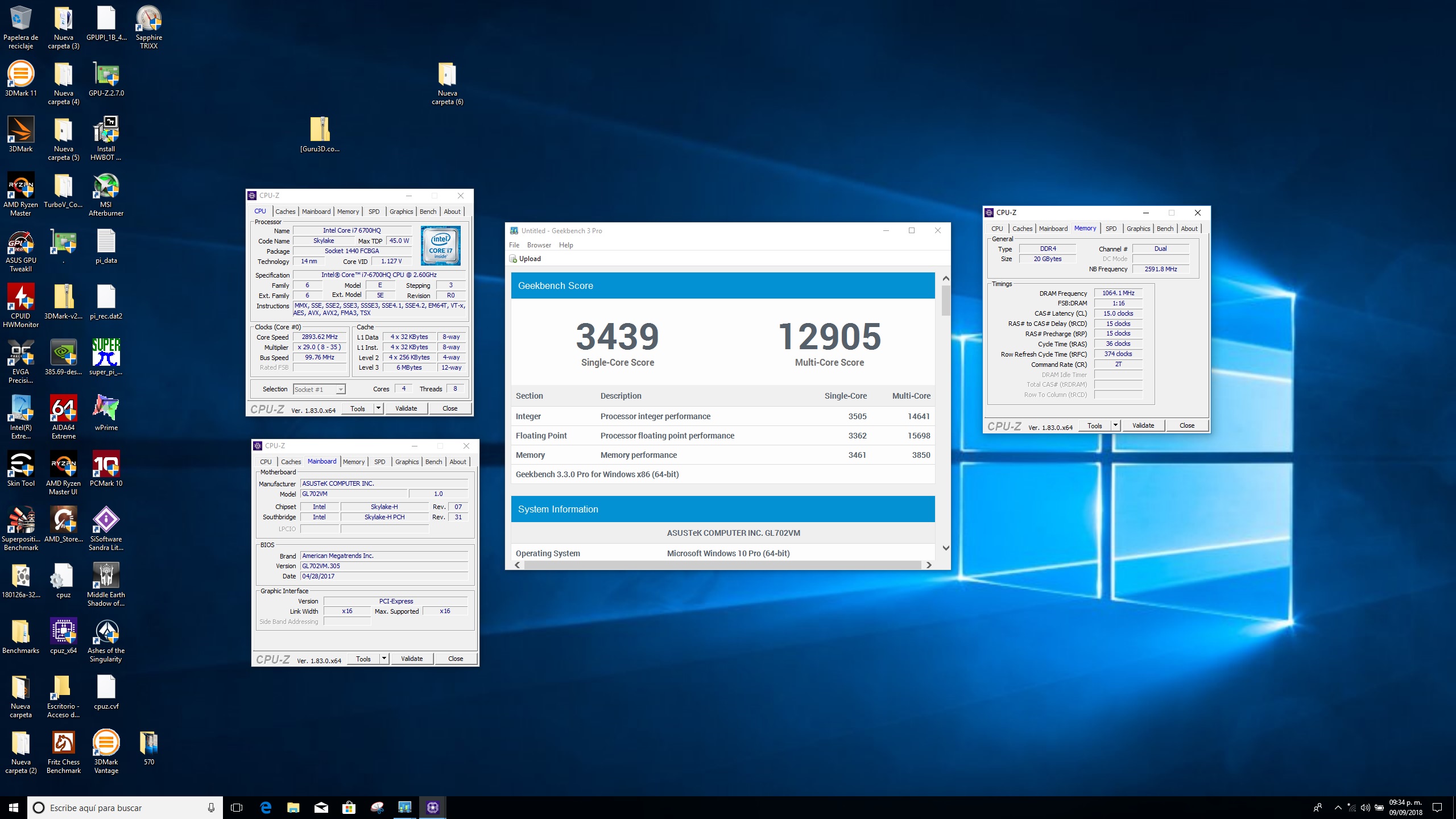The width and height of the screenshot is (1456, 819).
Task: Select the ASUS GPU TweakII icon
Action: click(x=20, y=251)
